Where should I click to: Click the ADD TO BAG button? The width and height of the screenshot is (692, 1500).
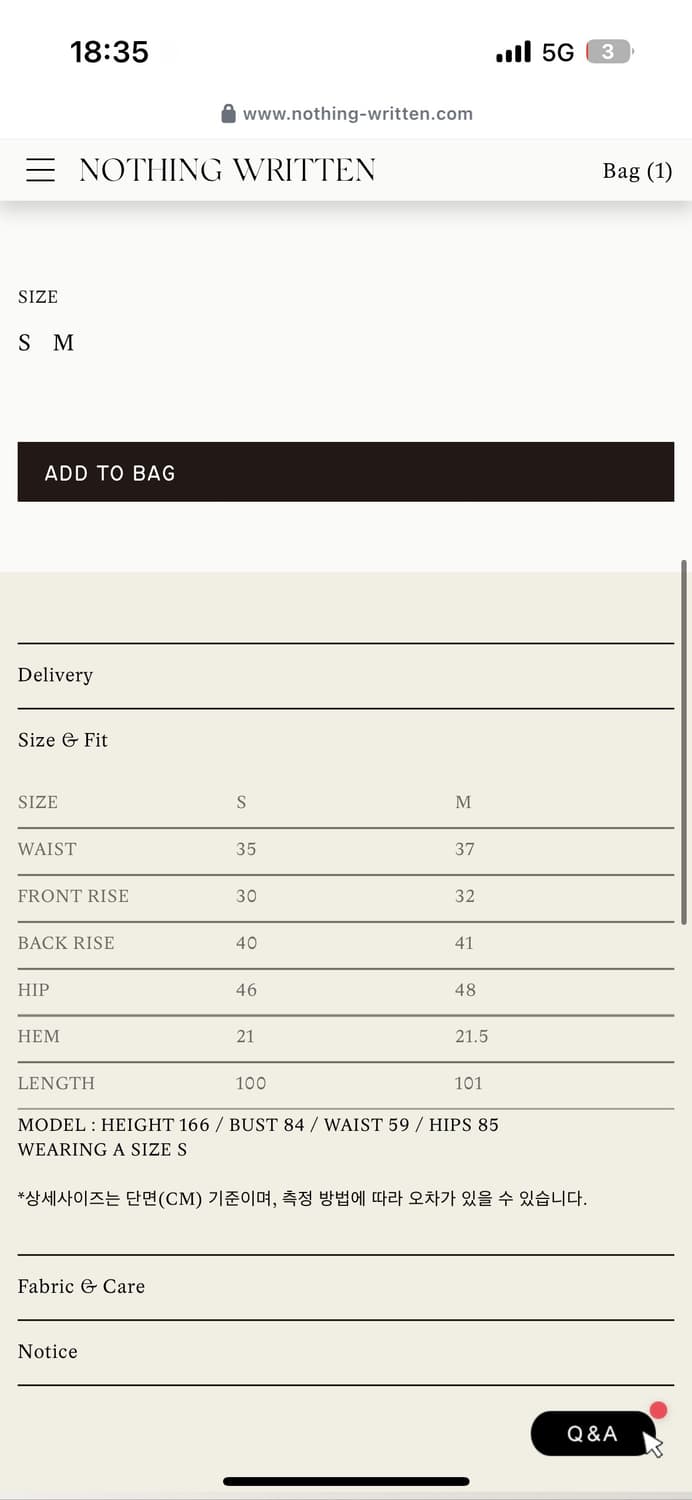tap(346, 472)
